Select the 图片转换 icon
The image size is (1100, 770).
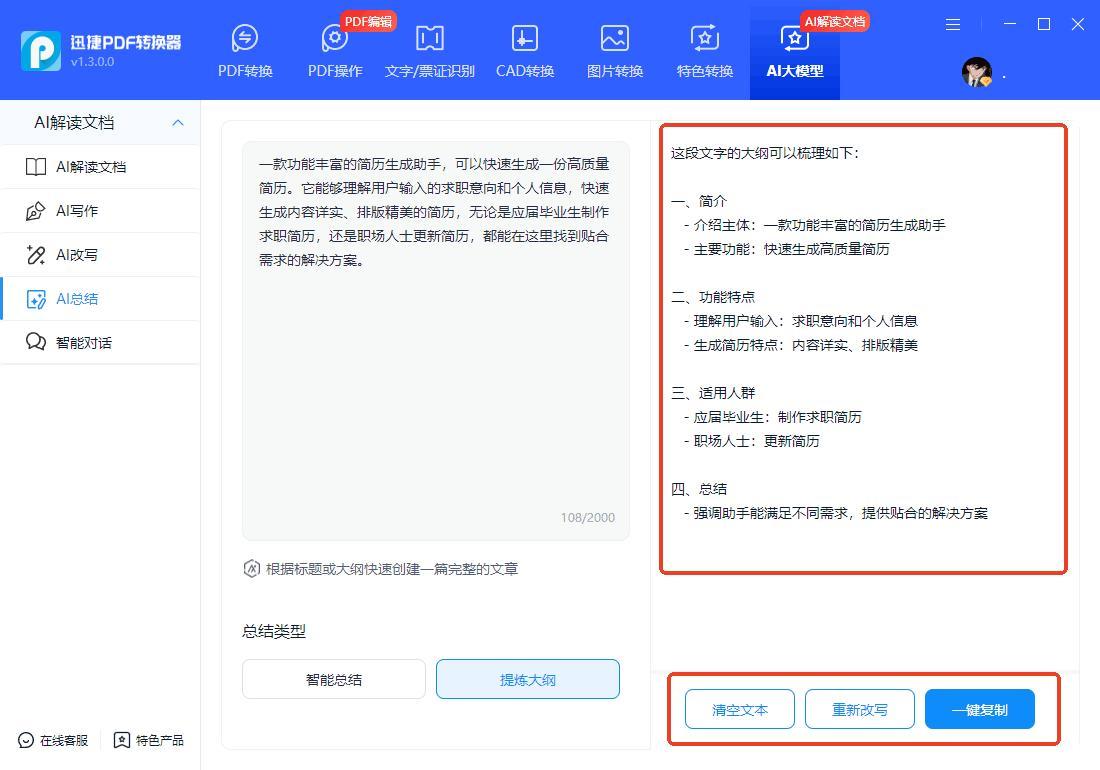pyautogui.click(x=614, y=39)
